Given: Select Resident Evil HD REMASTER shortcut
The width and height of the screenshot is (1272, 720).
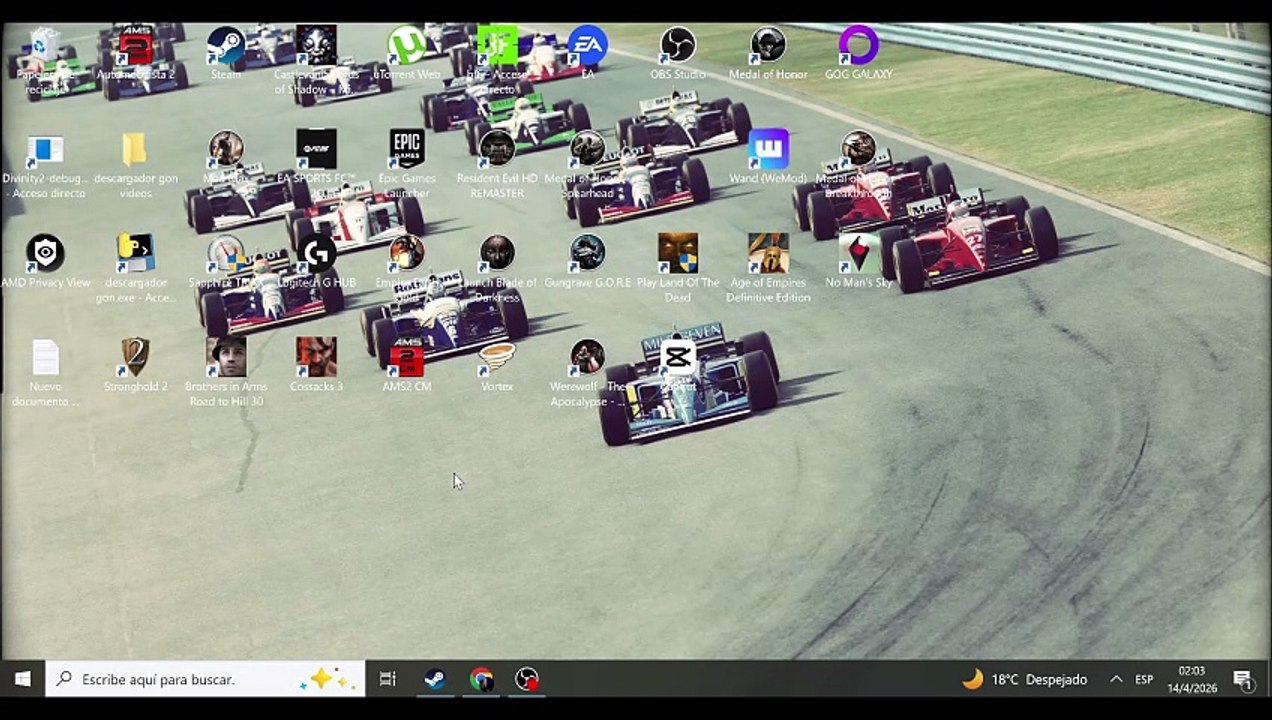Looking at the screenshot, I should point(497,165).
